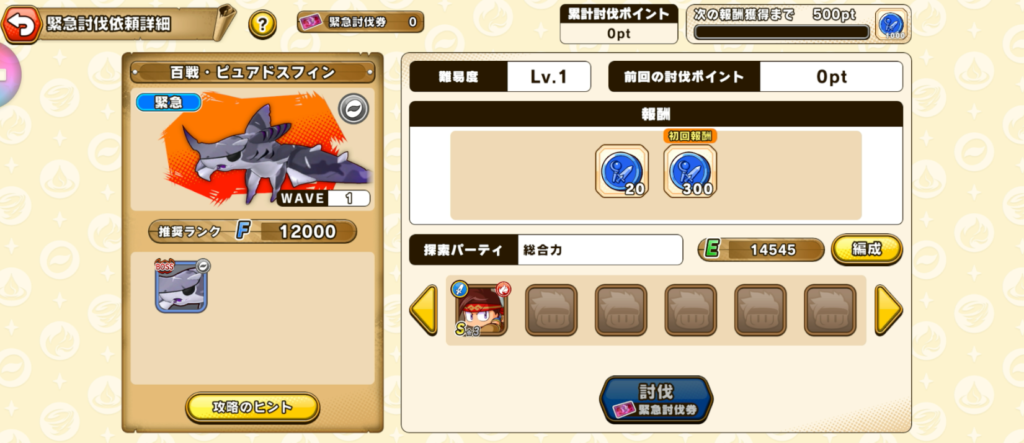Open the 編成 party formation button

tap(867, 249)
